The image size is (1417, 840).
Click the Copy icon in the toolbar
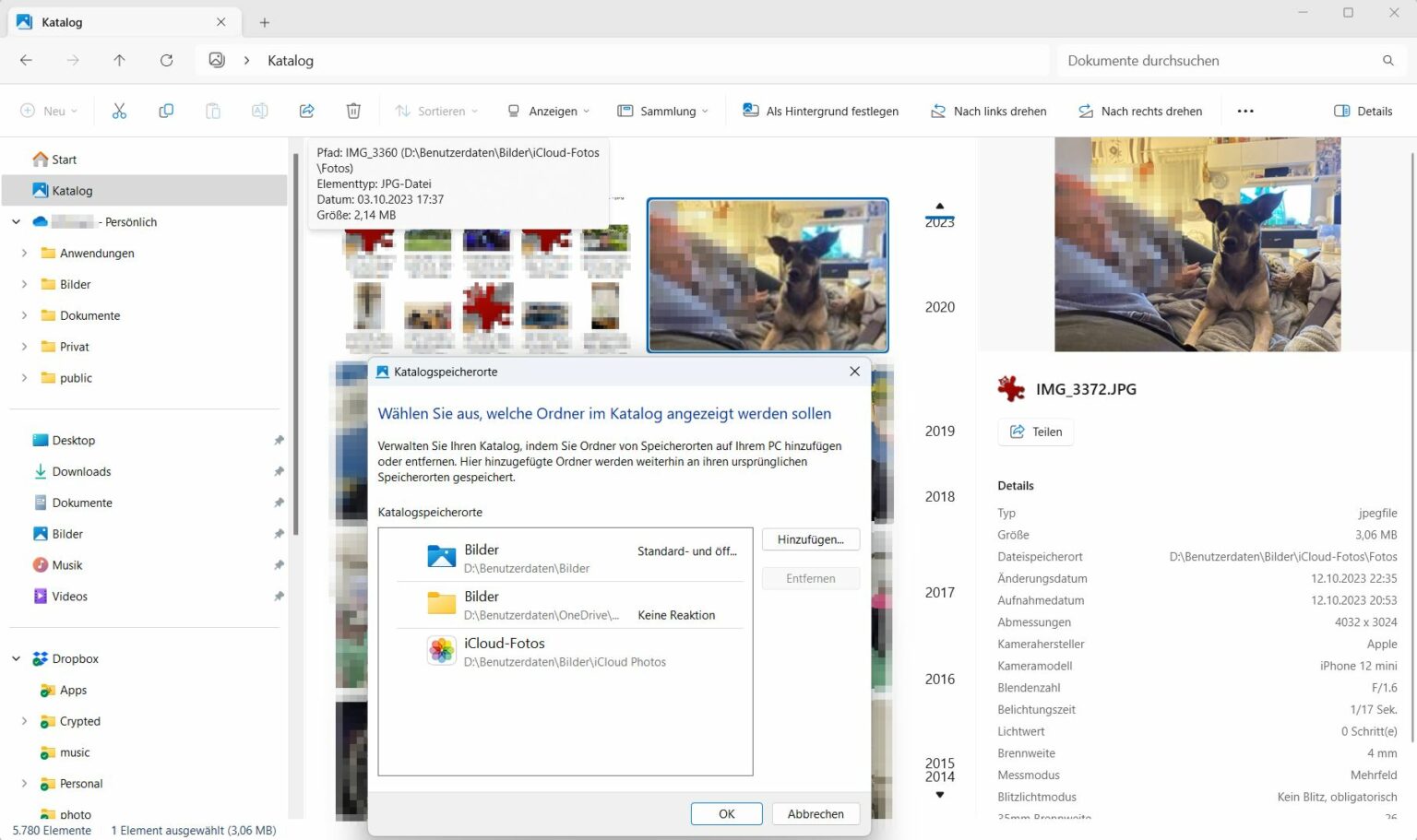point(166,110)
